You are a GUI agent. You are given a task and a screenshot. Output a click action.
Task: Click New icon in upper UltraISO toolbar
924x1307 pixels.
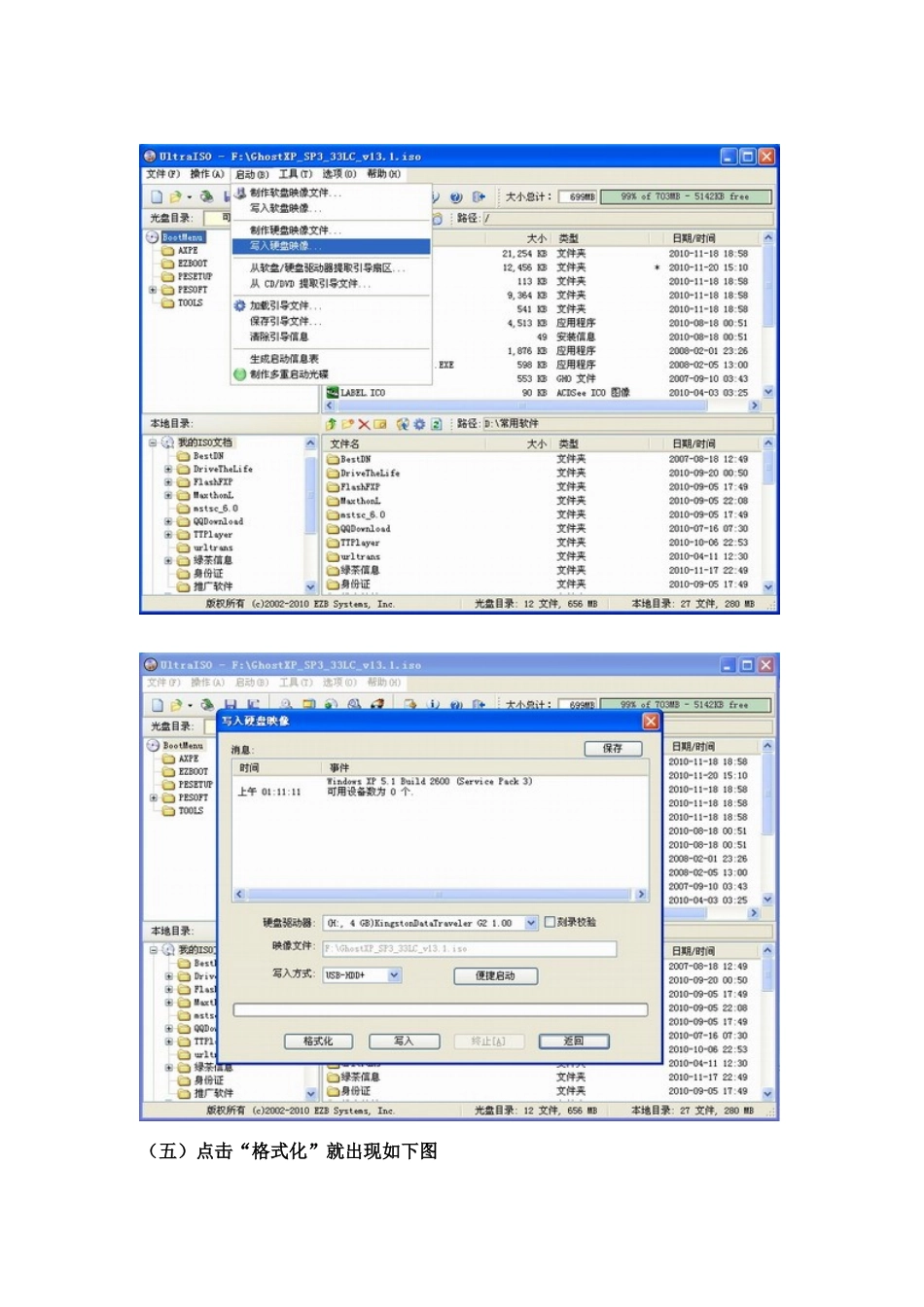tap(157, 196)
